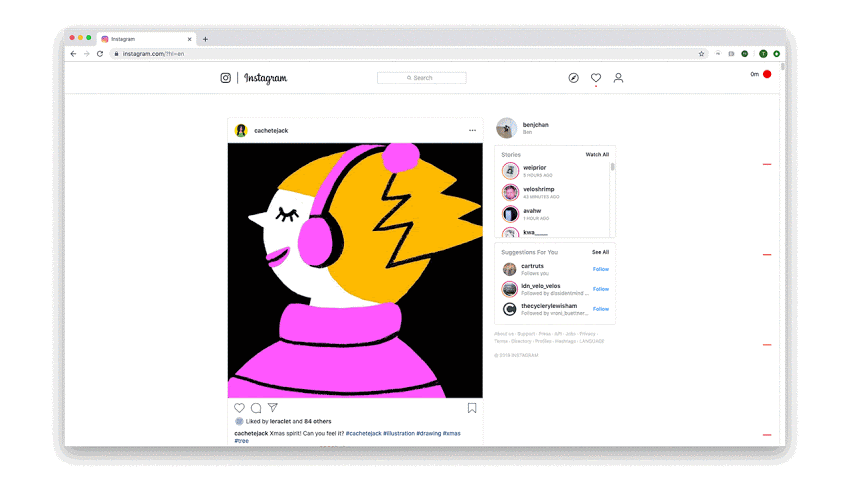Open the #tree hashtag

242,441
